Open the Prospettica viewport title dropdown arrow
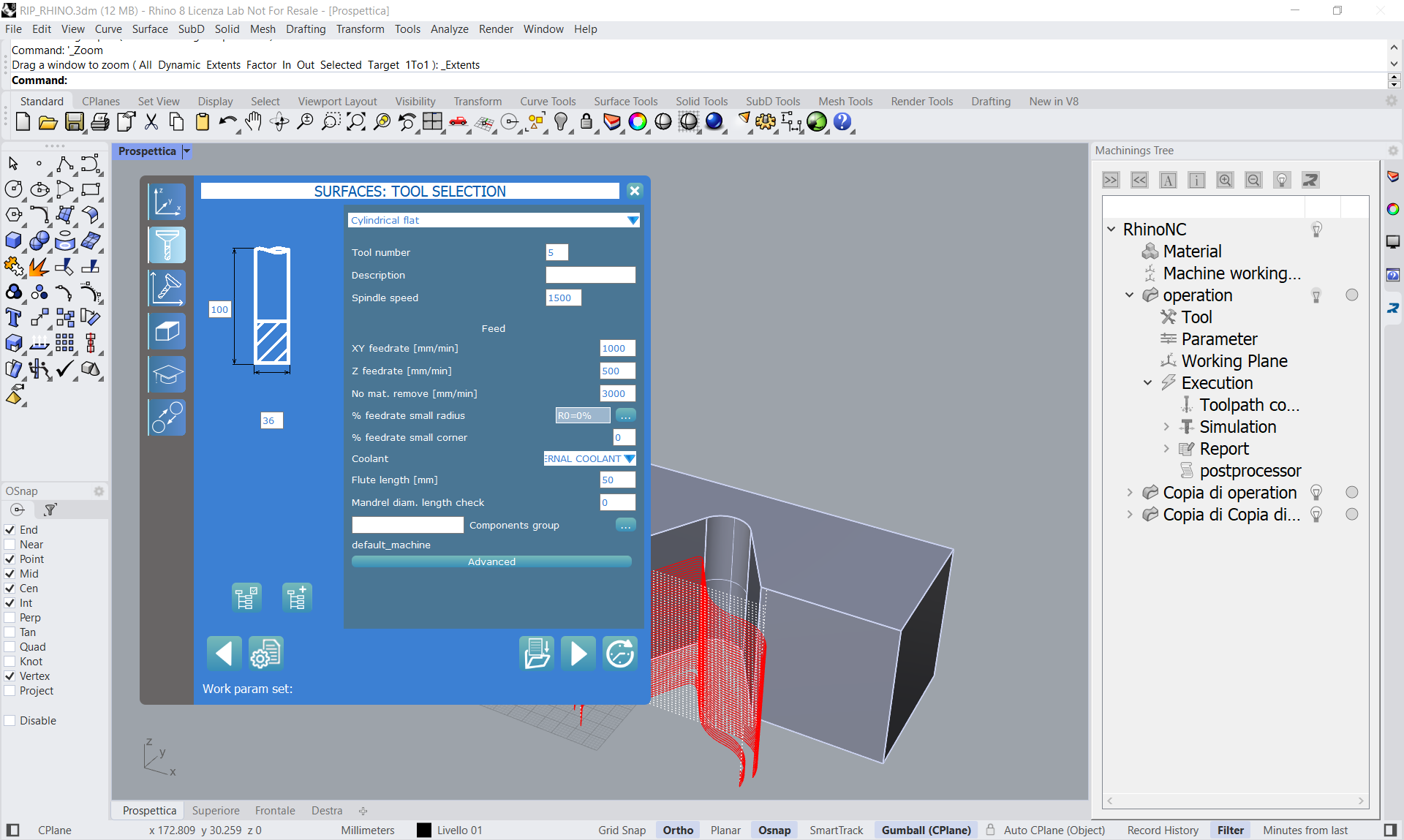The width and height of the screenshot is (1404, 840). tap(187, 151)
